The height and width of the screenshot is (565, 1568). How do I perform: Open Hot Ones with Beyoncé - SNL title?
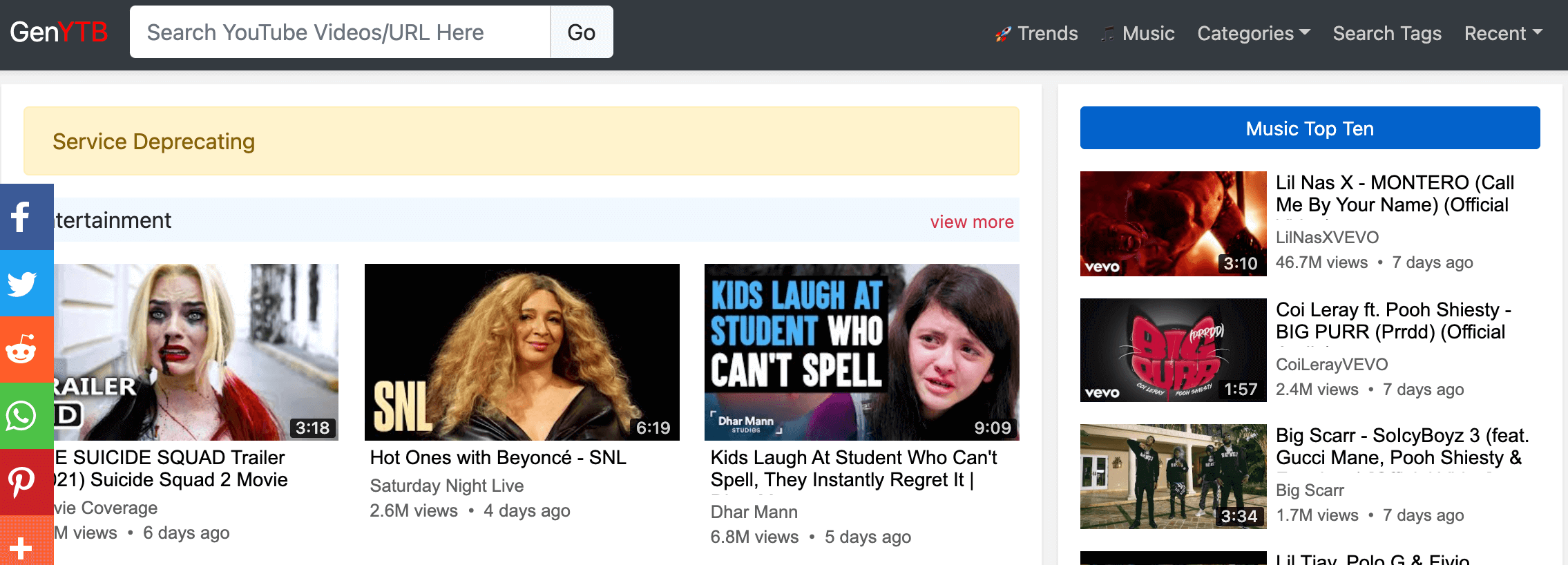498,457
